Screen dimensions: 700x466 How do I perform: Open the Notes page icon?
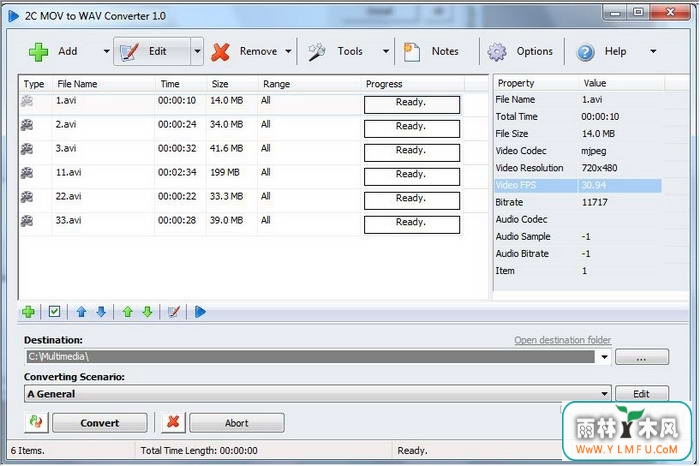[x=412, y=52]
